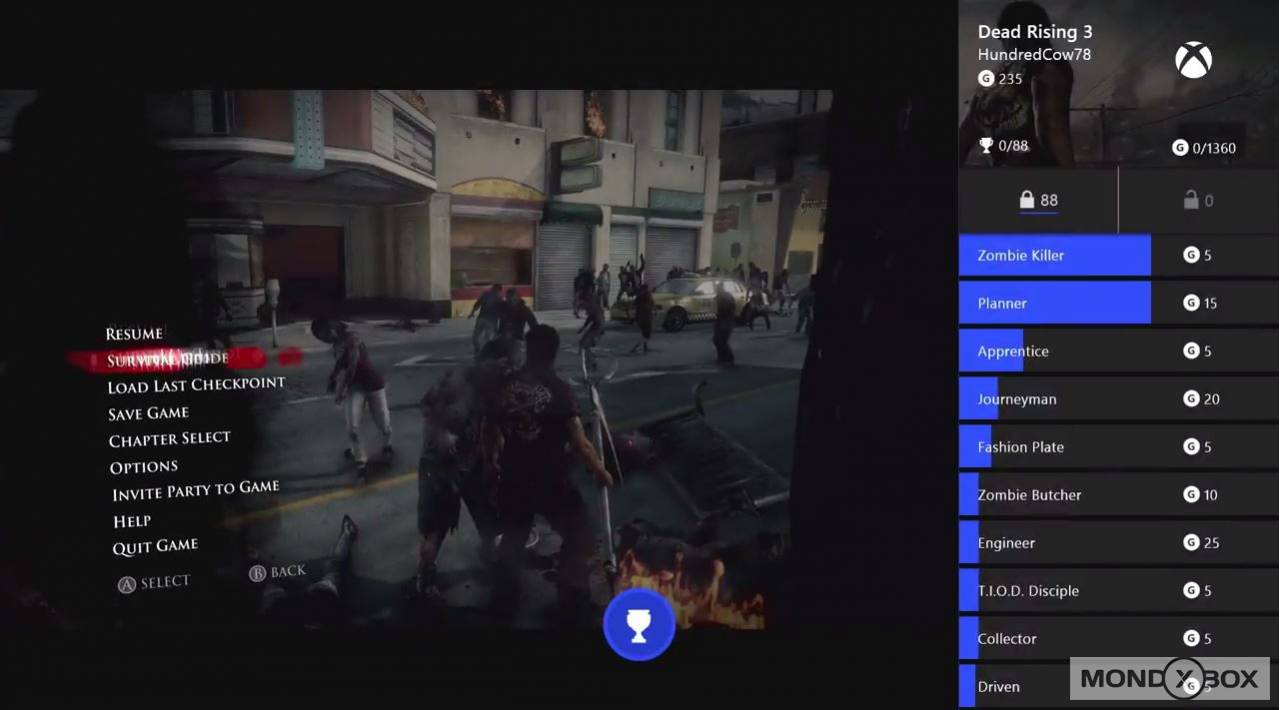This screenshot has width=1280, height=710.
Task: Switch to the unlocked achievements tab
Action: pyautogui.click(x=1198, y=200)
